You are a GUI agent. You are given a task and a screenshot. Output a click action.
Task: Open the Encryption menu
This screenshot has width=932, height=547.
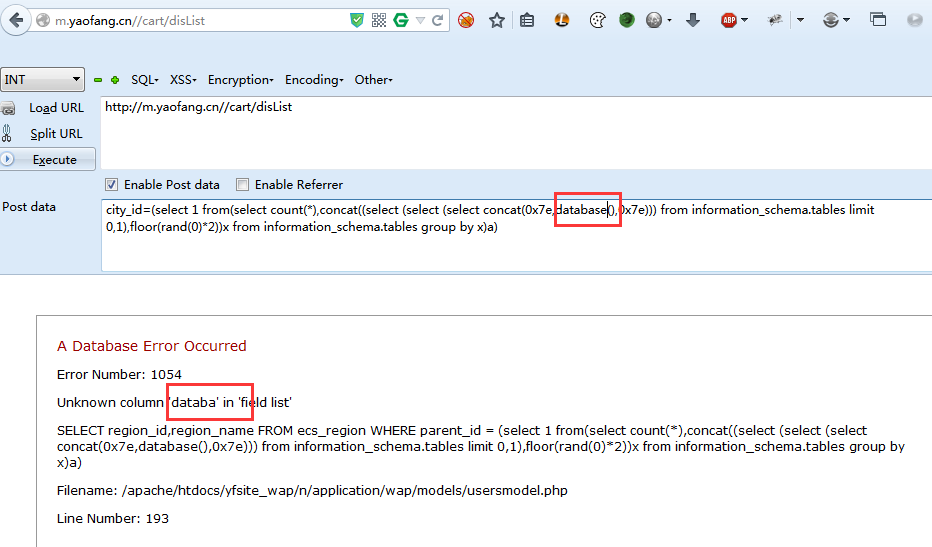point(241,80)
